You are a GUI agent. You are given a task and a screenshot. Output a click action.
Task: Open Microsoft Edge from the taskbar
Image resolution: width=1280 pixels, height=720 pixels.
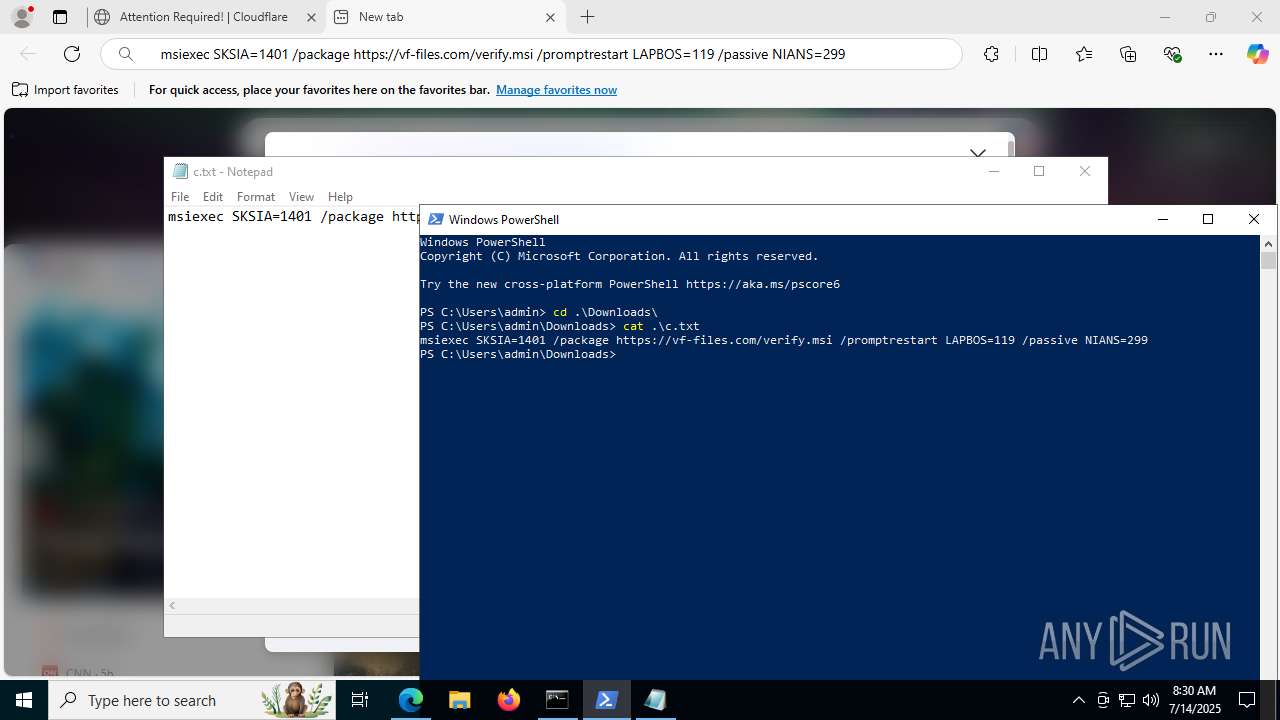[411, 700]
